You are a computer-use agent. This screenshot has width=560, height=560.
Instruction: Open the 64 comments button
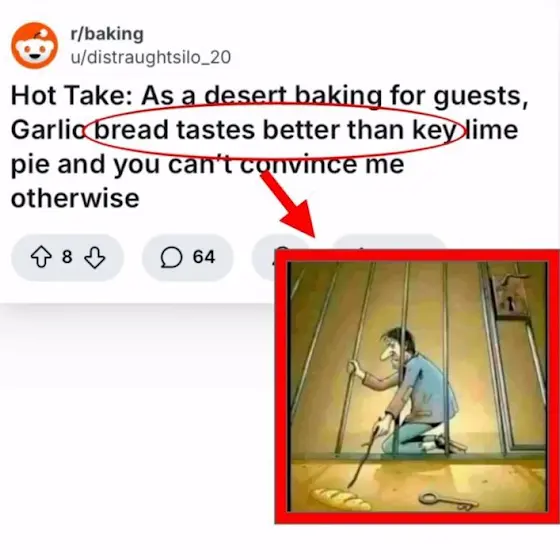pos(188,257)
